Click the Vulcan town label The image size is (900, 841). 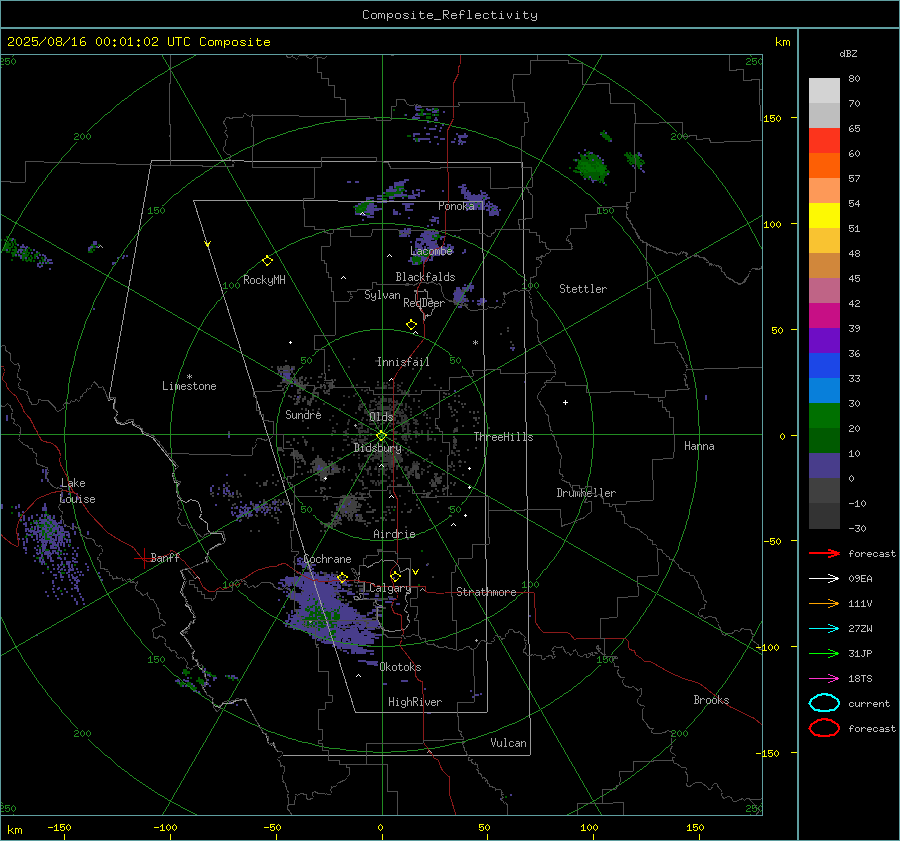tap(508, 743)
